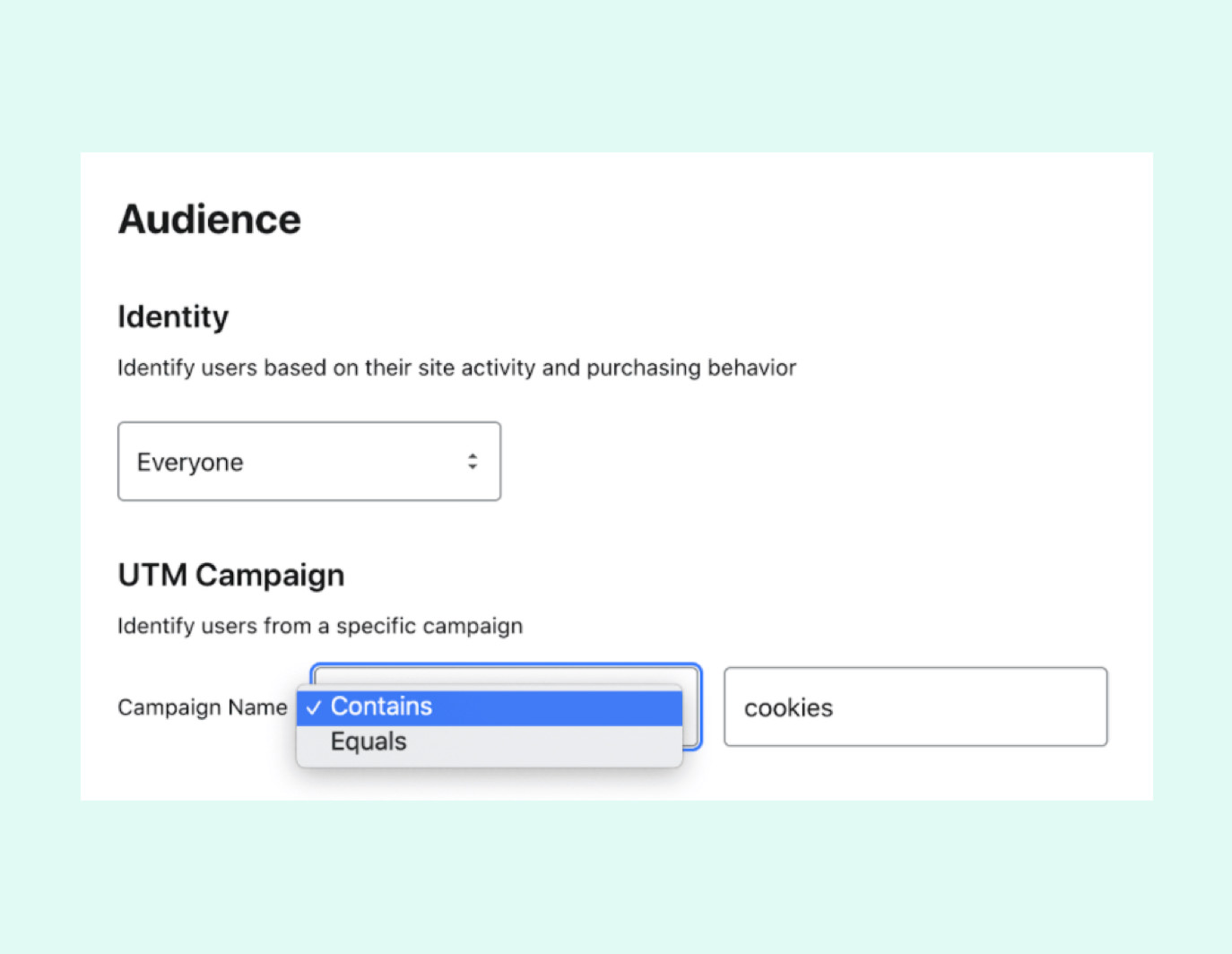
Task: Click the up-down chevron icon on Everyone selector
Action: [473, 461]
